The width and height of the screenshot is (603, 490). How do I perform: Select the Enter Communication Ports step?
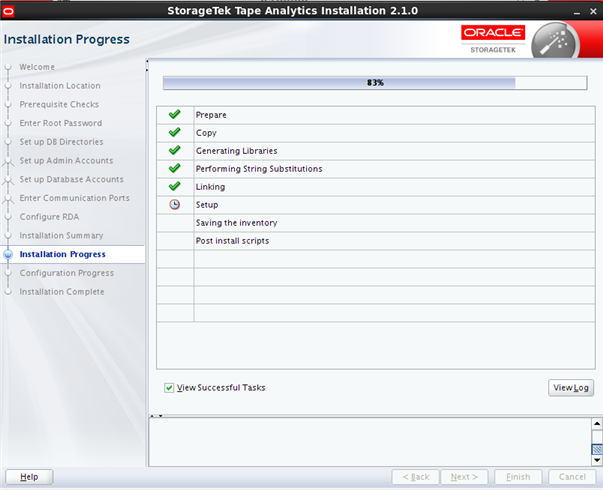coord(74,198)
